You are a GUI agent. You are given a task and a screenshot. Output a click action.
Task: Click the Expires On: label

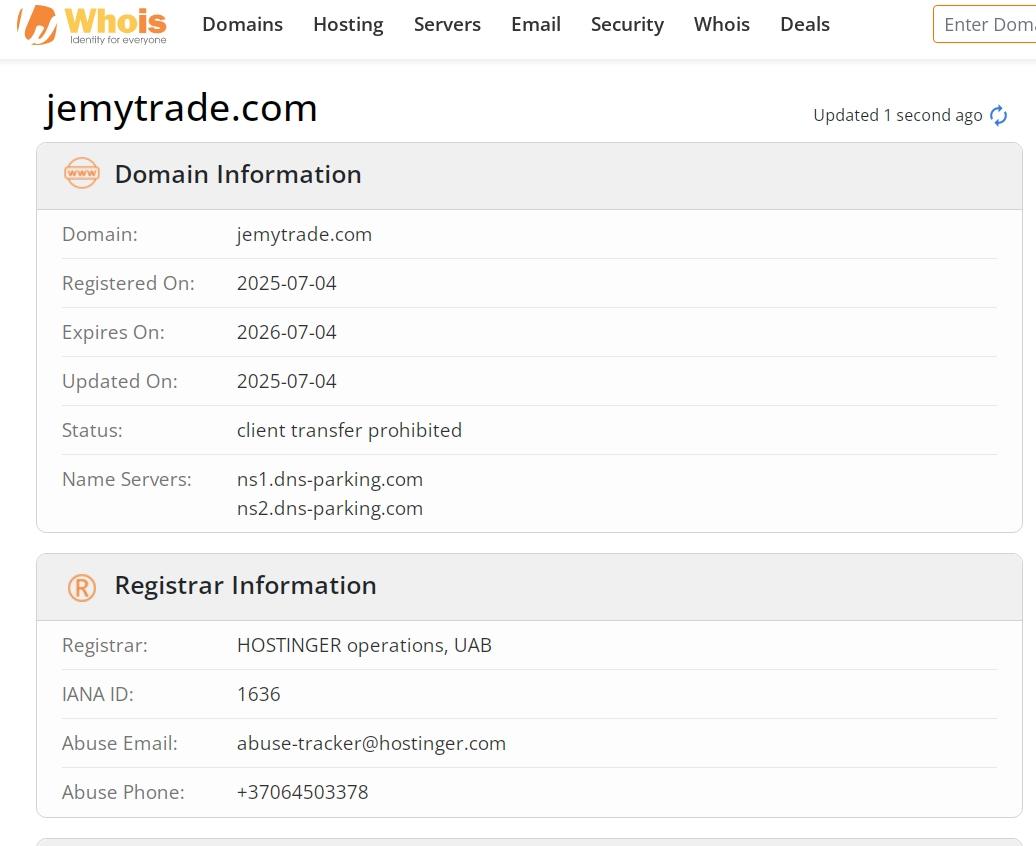(x=113, y=332)
